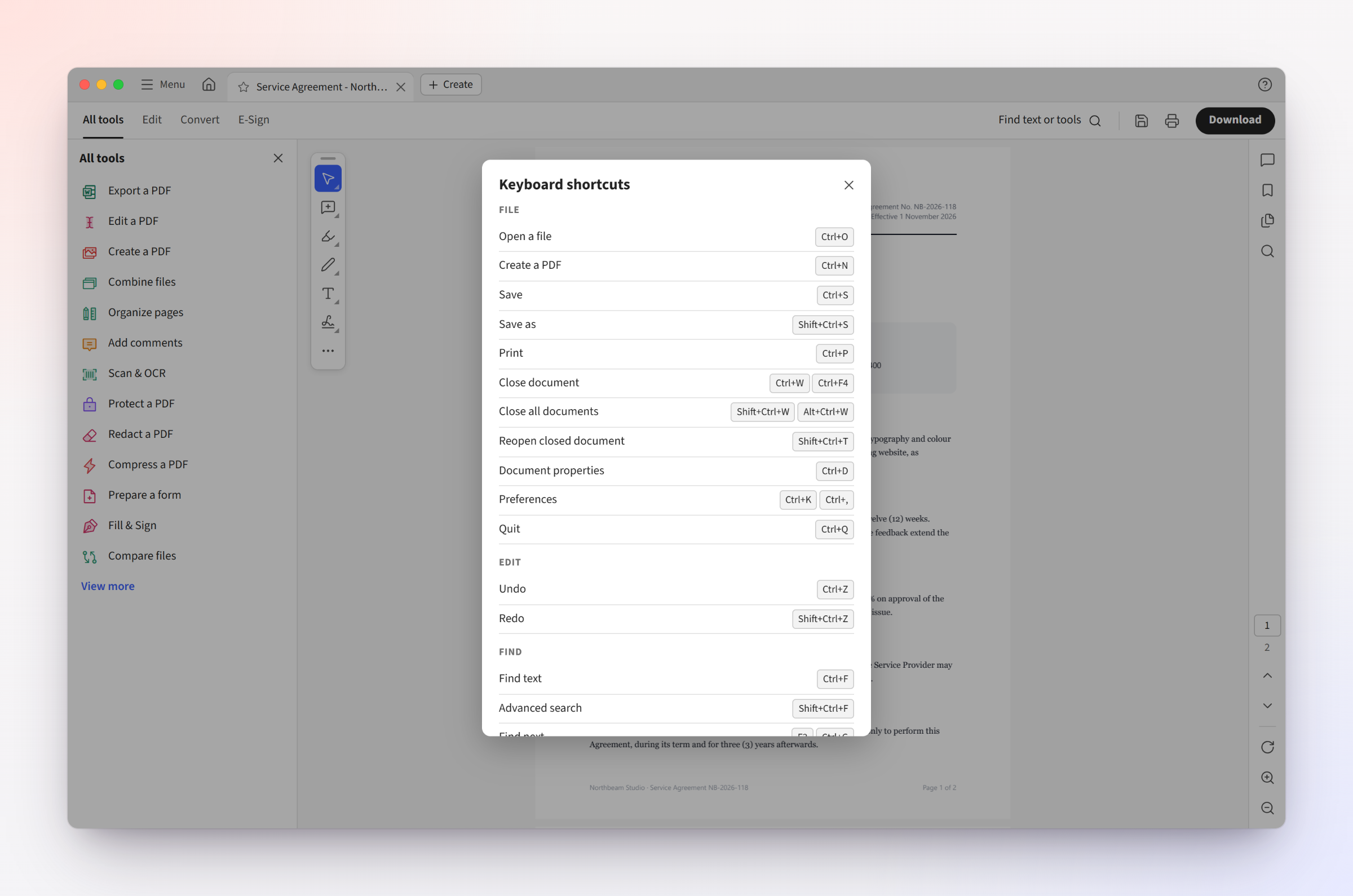
Task: Open Compare files tool
Action: [183, 556]
